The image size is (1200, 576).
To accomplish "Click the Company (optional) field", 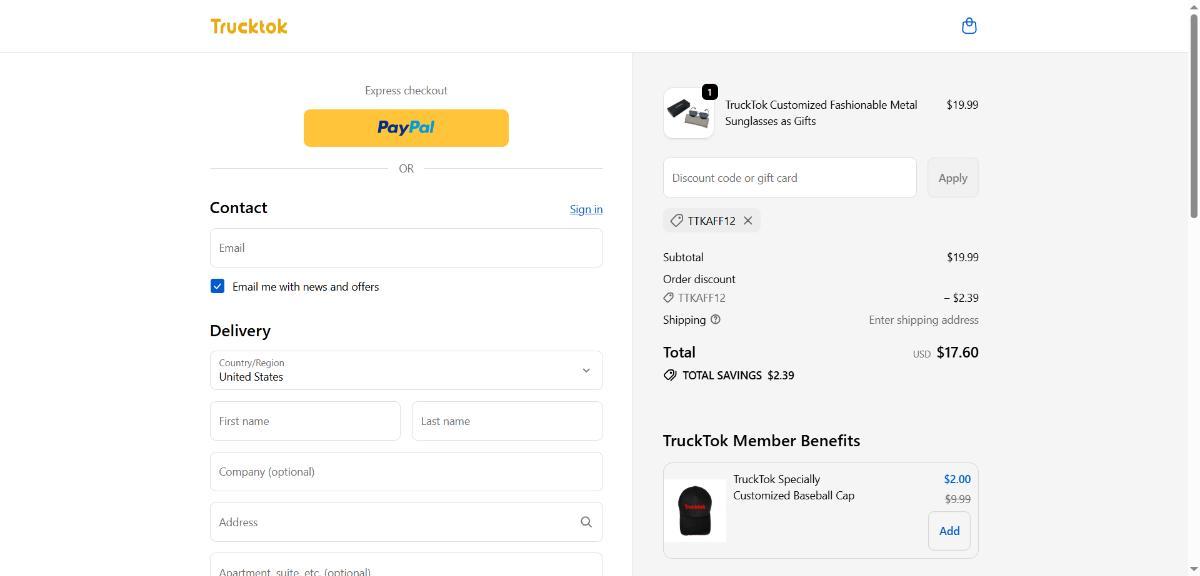I will click(x=406, y=472).
